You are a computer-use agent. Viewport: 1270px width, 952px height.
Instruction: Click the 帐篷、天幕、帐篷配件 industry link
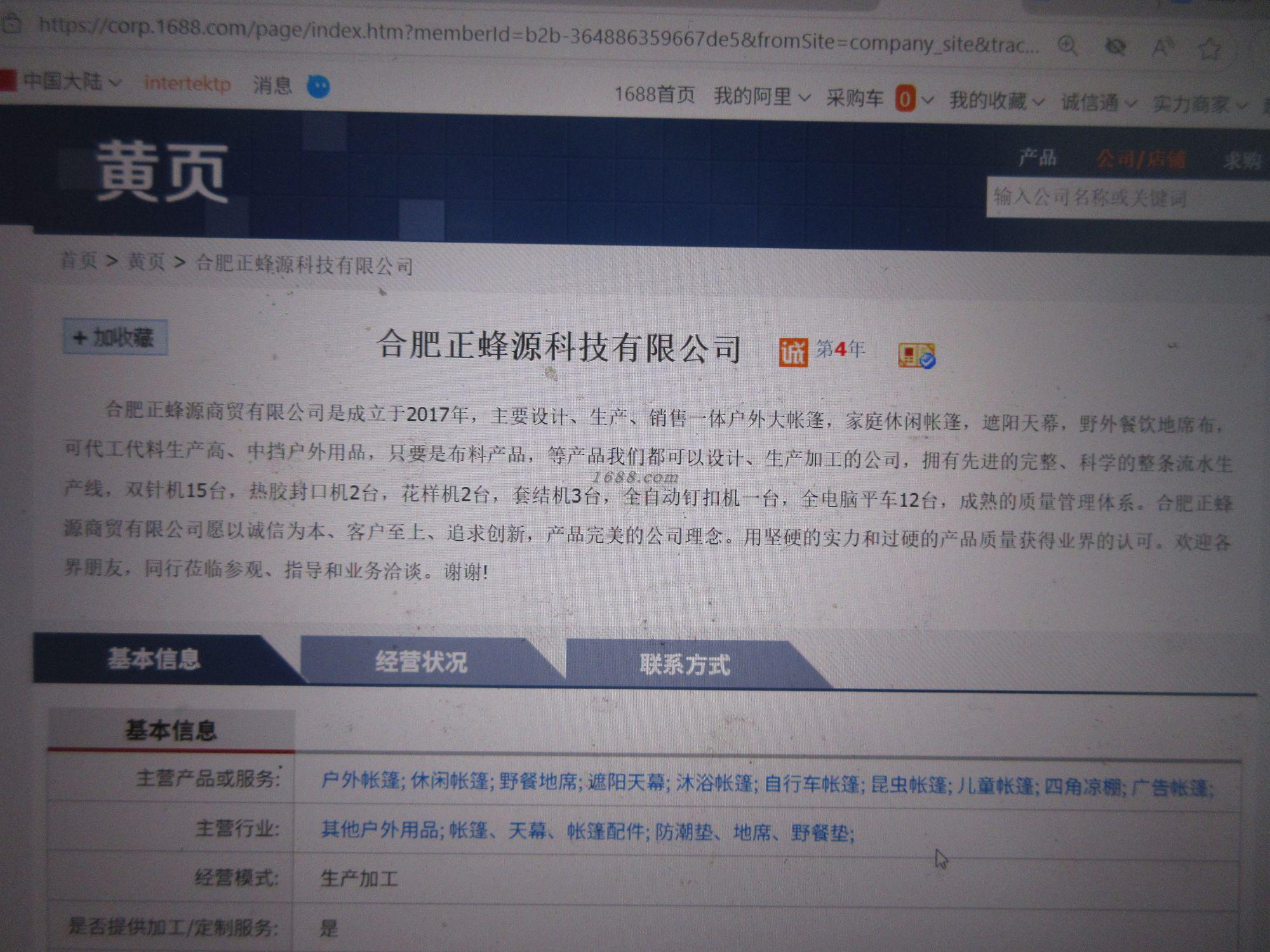click(547, 831)
